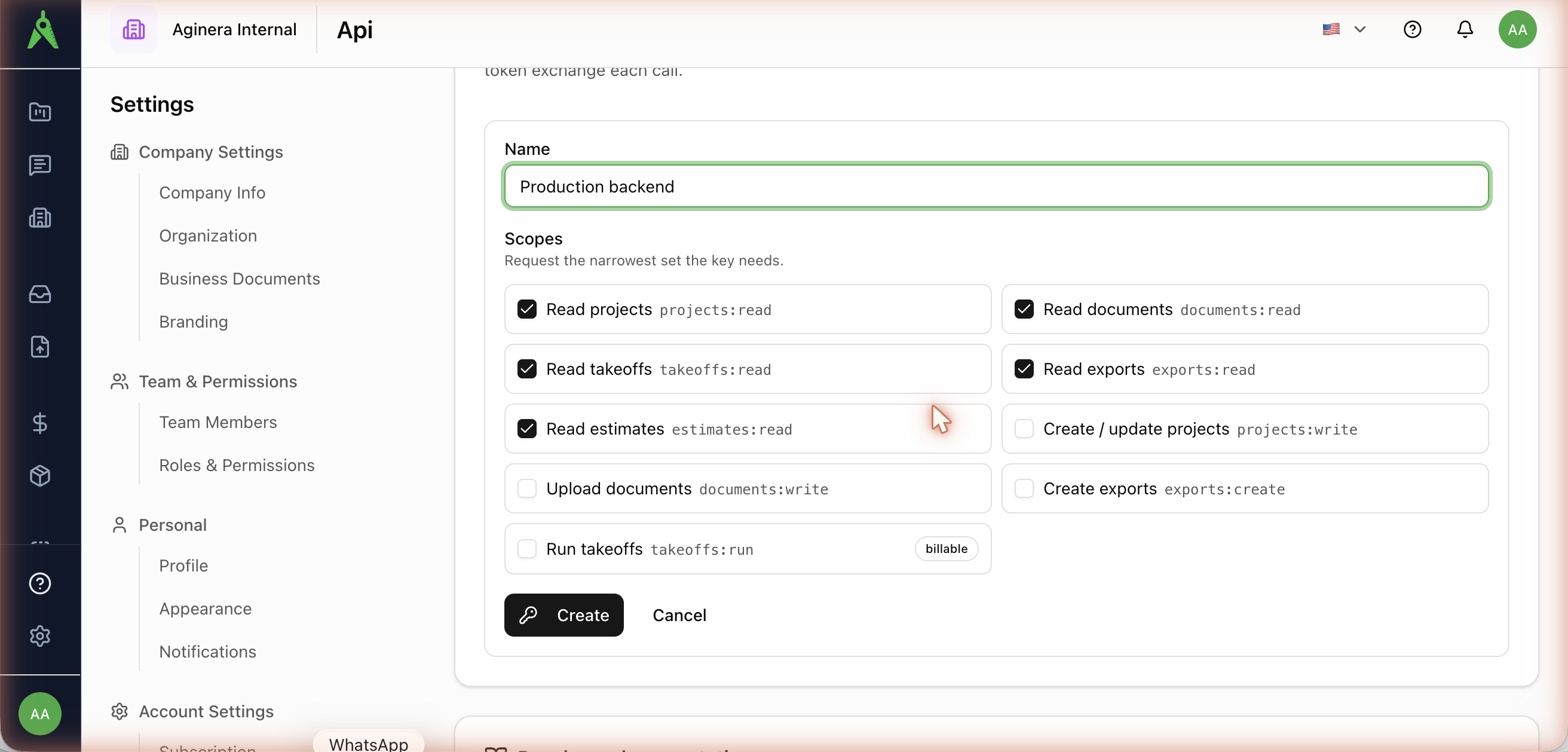Uncheck Read exports scope

pyautogui.click(x=1024, y=369)
